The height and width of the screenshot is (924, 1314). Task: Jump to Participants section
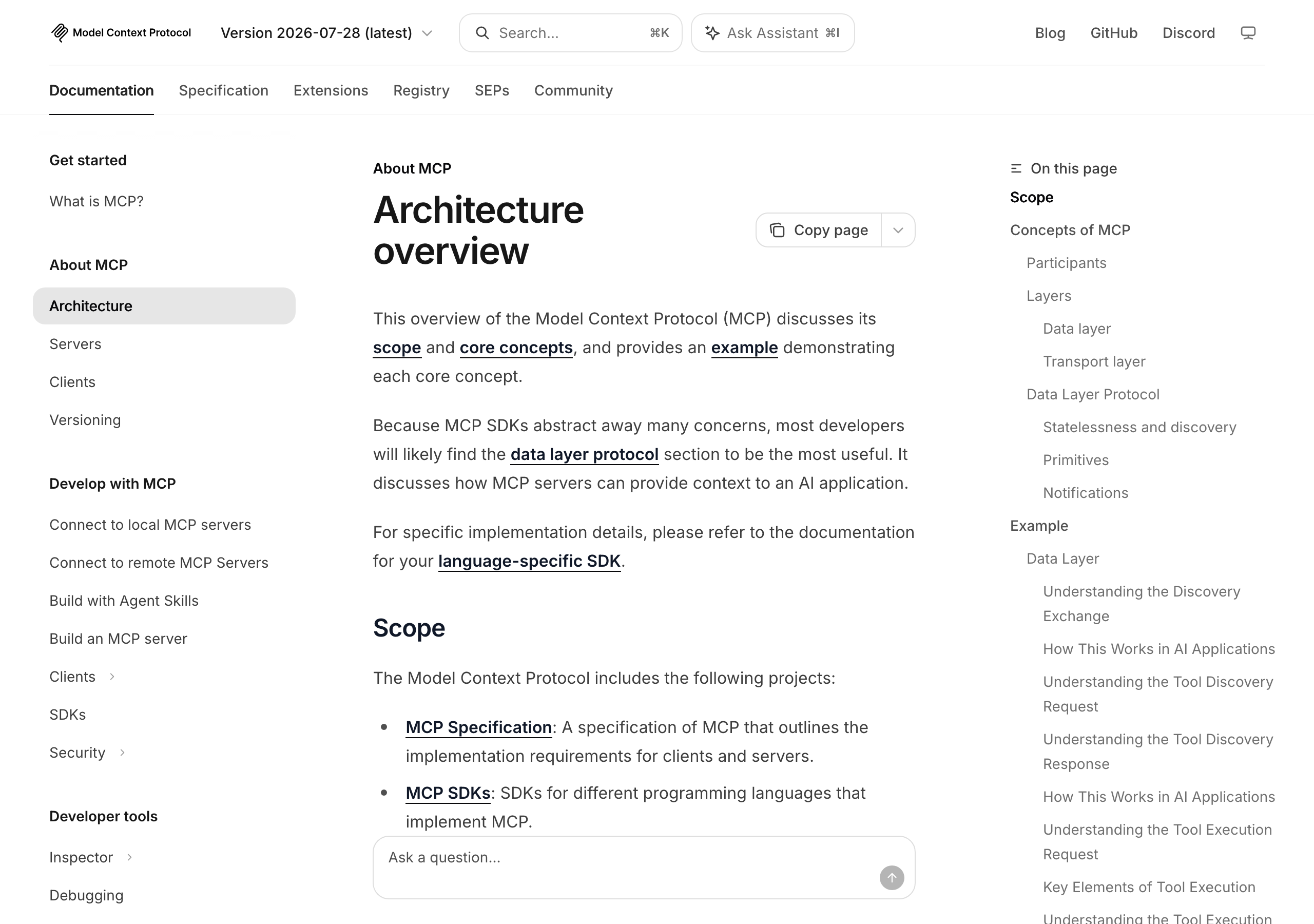[x=1066, y=263]
